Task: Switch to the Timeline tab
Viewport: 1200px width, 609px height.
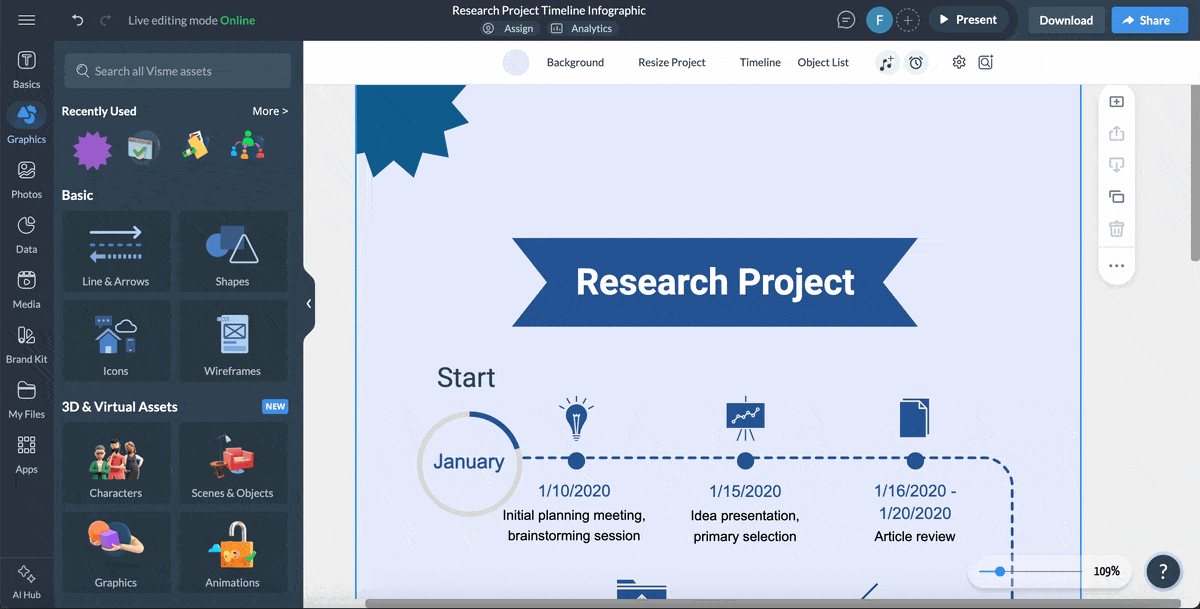Action: point(760,62)
